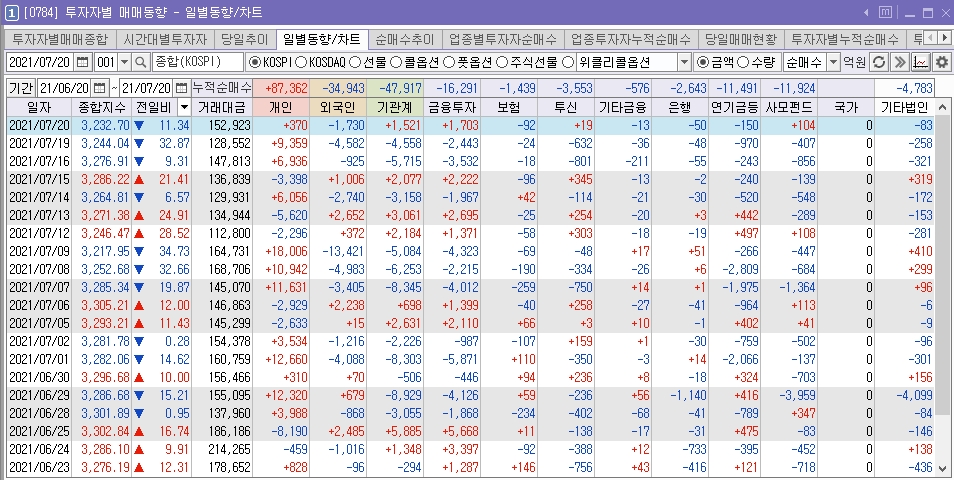The width and height of the screenshot is (954, 480).
Task: Open the 순매수 dropdown
Action: coord(834,61)
